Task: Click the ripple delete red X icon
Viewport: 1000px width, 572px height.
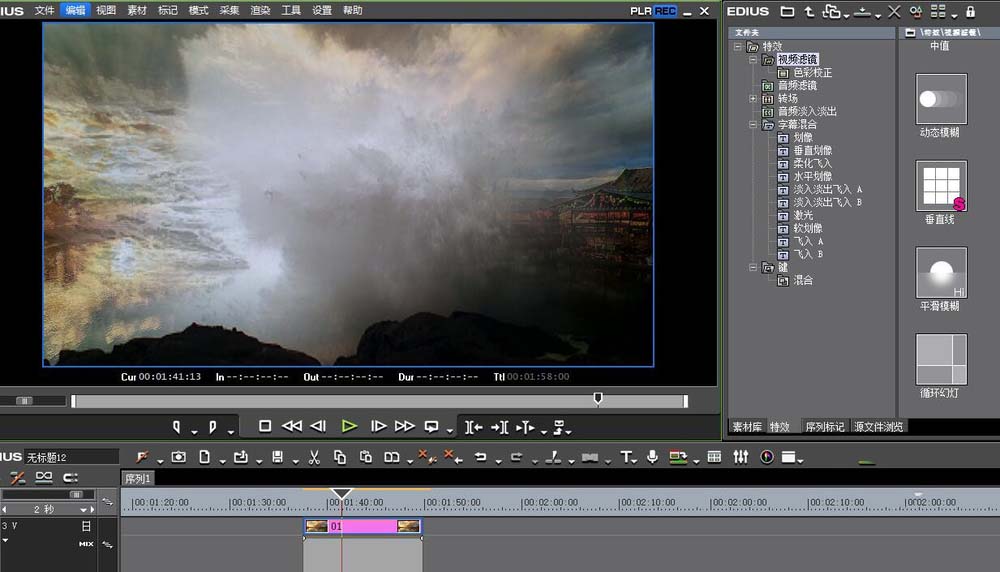Action: coord(453,457)
